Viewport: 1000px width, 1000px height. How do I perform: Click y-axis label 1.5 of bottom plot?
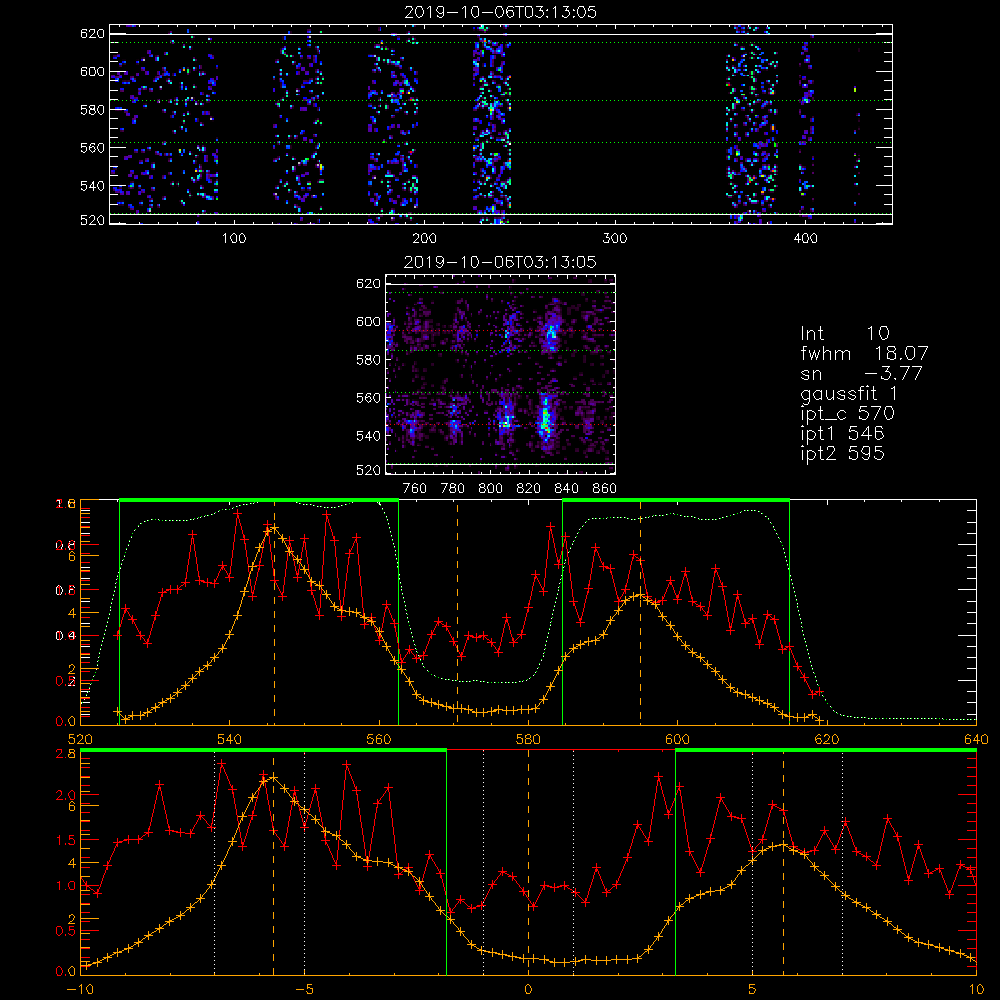tap(67, 840)
